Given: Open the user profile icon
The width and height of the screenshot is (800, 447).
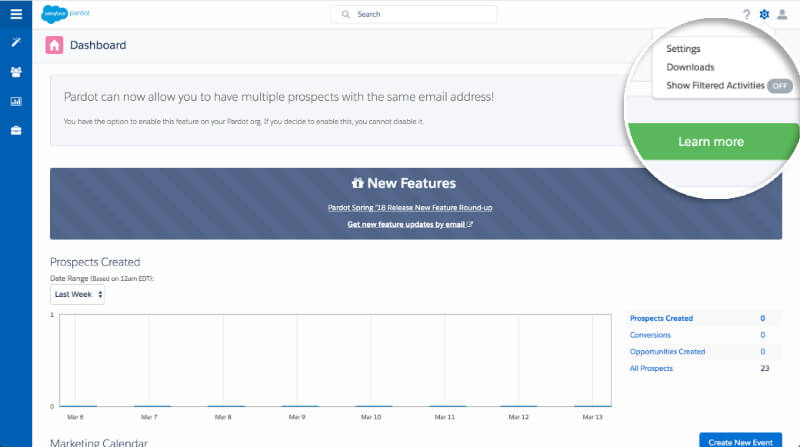Looking at the screenshot, I should click(782, 14).
